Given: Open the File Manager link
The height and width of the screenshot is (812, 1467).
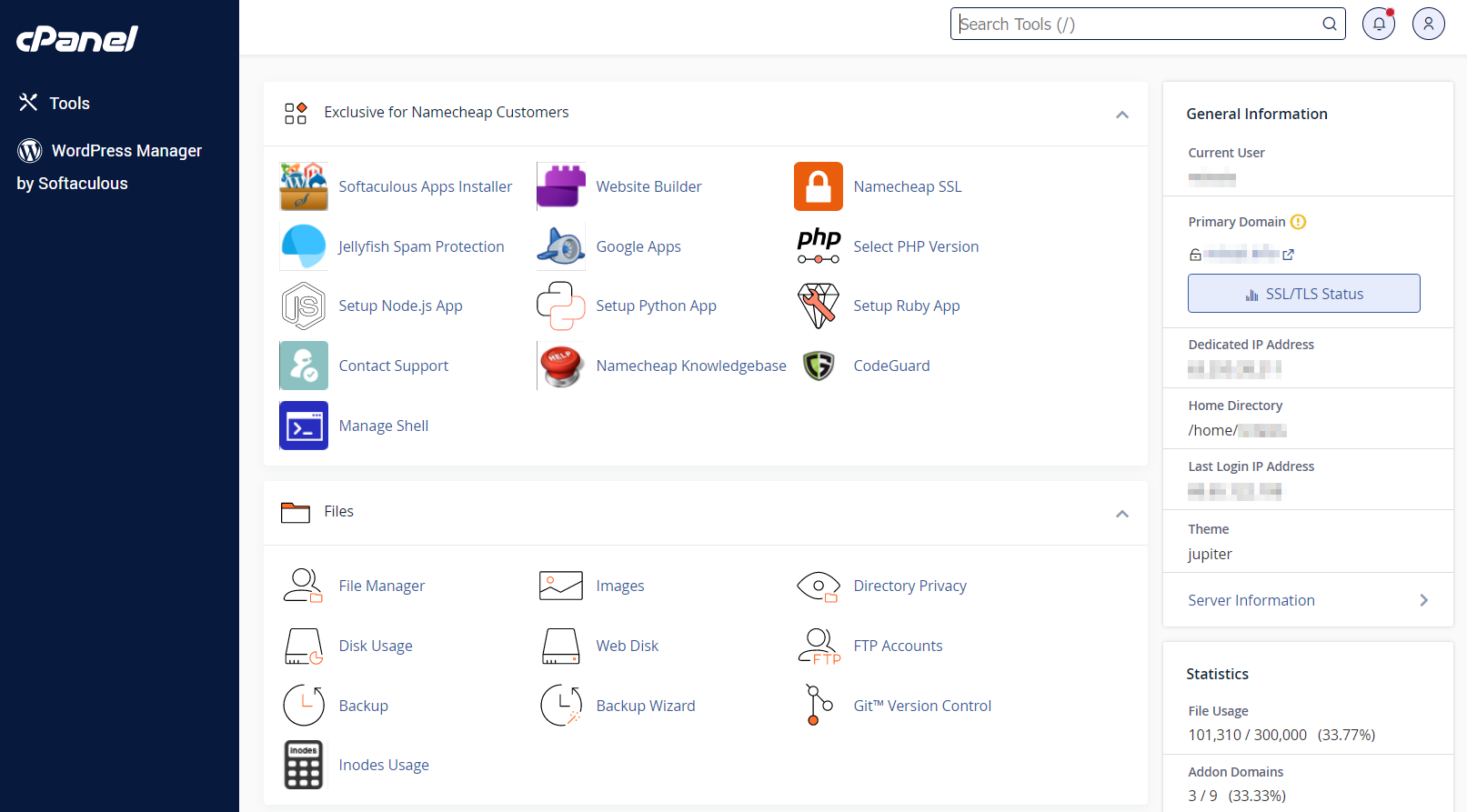Looking at the screenshot, I should point(381,586).
